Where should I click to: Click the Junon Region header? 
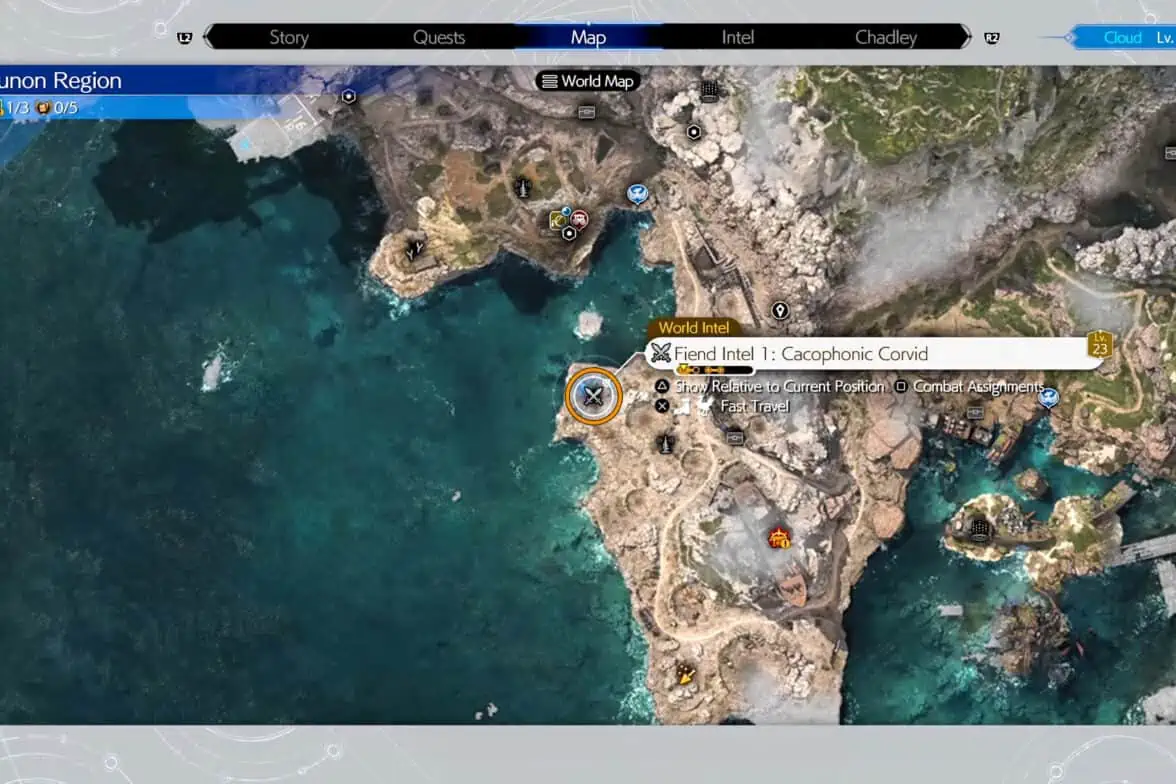coord(61,80)
